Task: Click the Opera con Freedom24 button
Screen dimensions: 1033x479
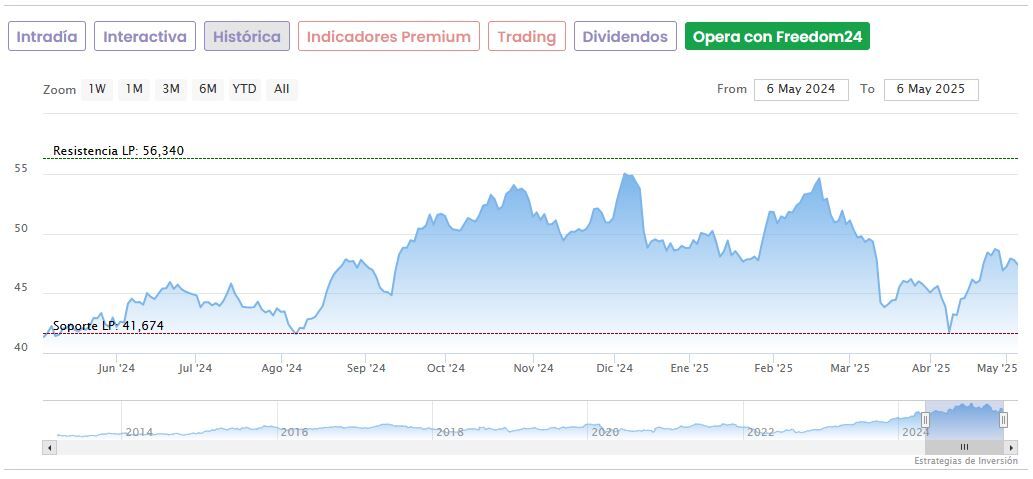Action: [x=777, y=37]
